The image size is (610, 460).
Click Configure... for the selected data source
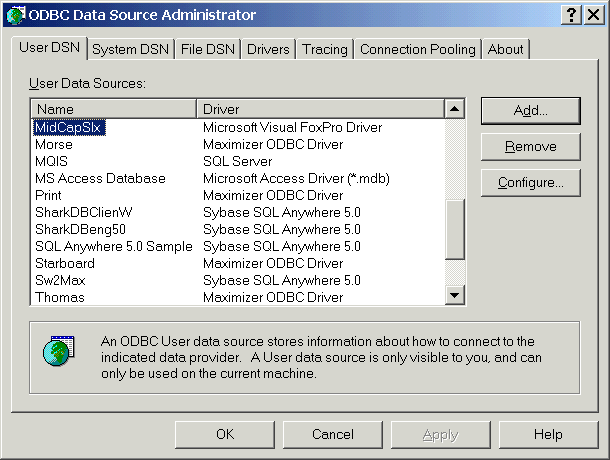pyautogui.click(x=531, y=183)
